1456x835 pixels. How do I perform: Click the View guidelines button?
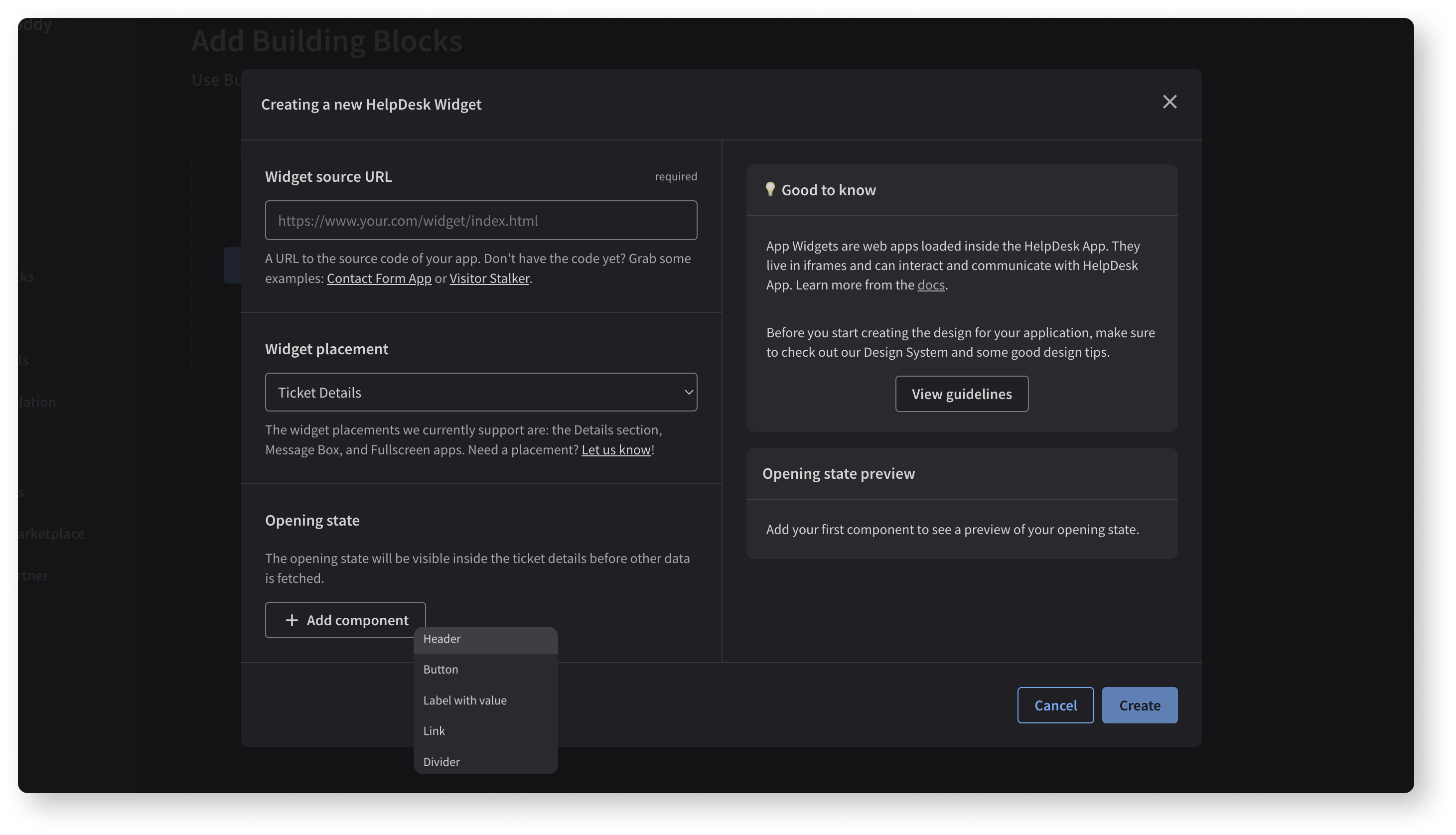tap(961, 394)
